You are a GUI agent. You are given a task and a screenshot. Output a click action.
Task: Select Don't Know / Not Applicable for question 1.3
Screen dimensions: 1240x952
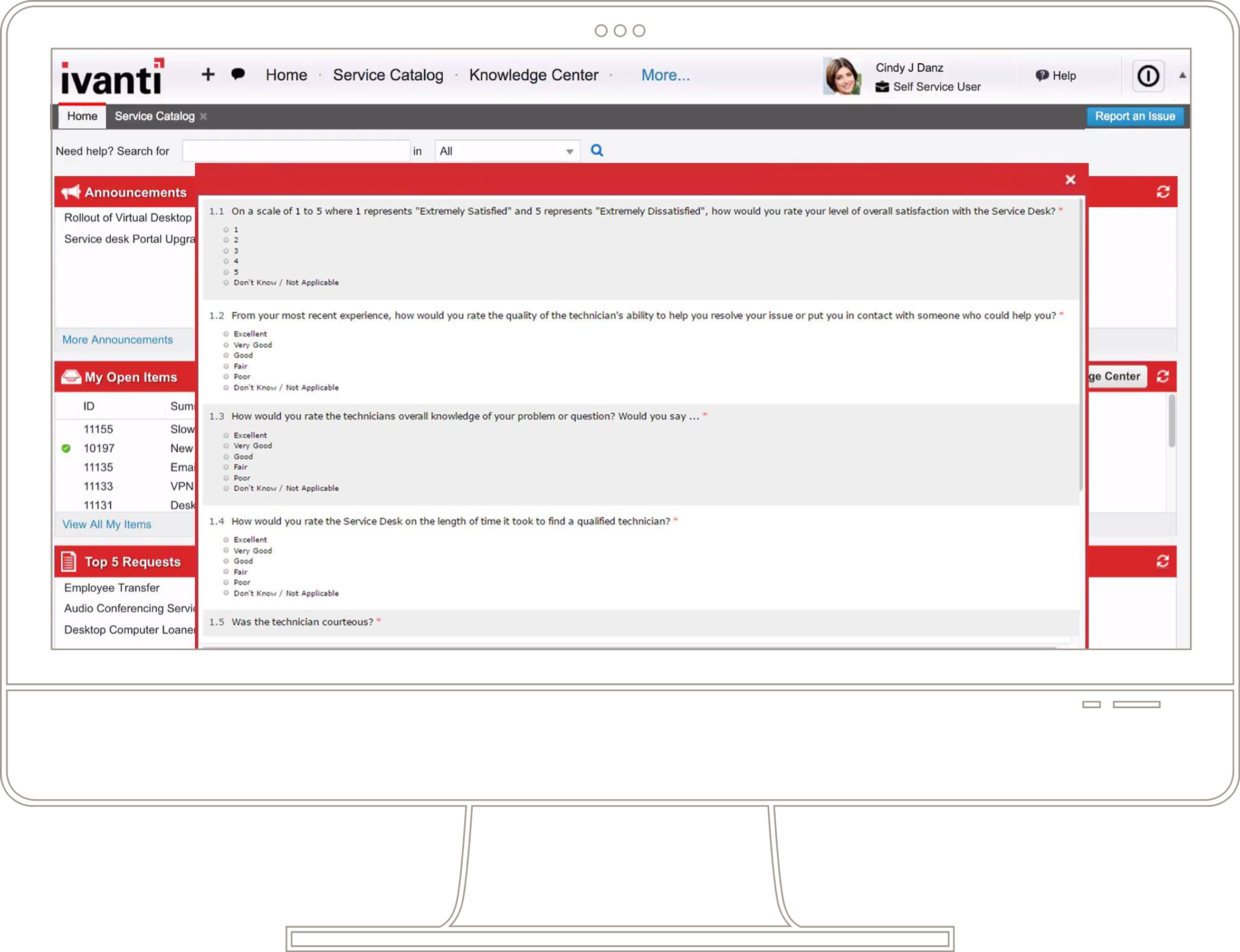[227, 488]
